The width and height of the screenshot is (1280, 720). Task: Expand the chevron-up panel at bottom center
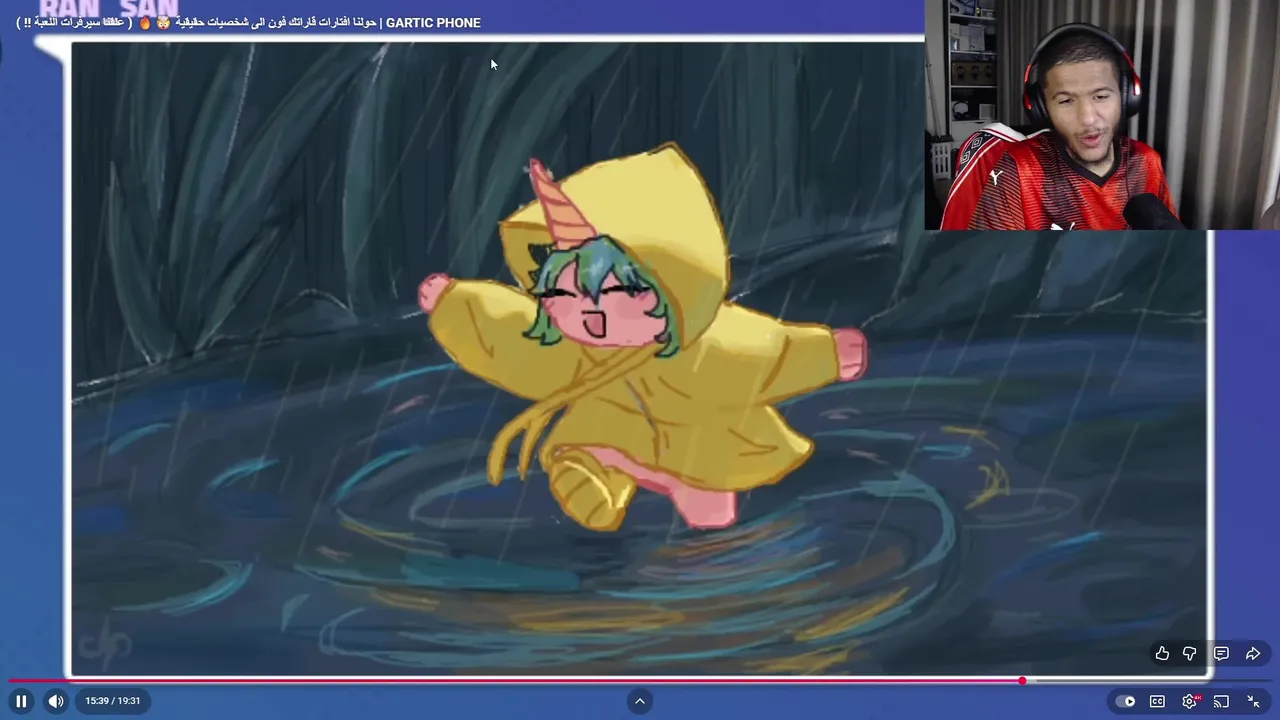[640, 701]
